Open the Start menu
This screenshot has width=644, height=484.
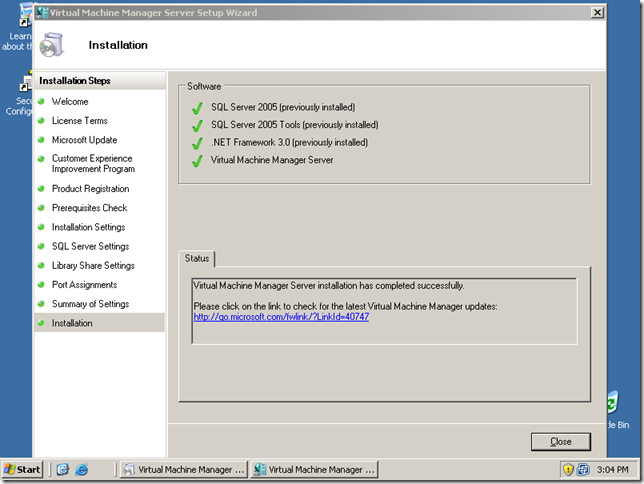[x=22, y=469]
